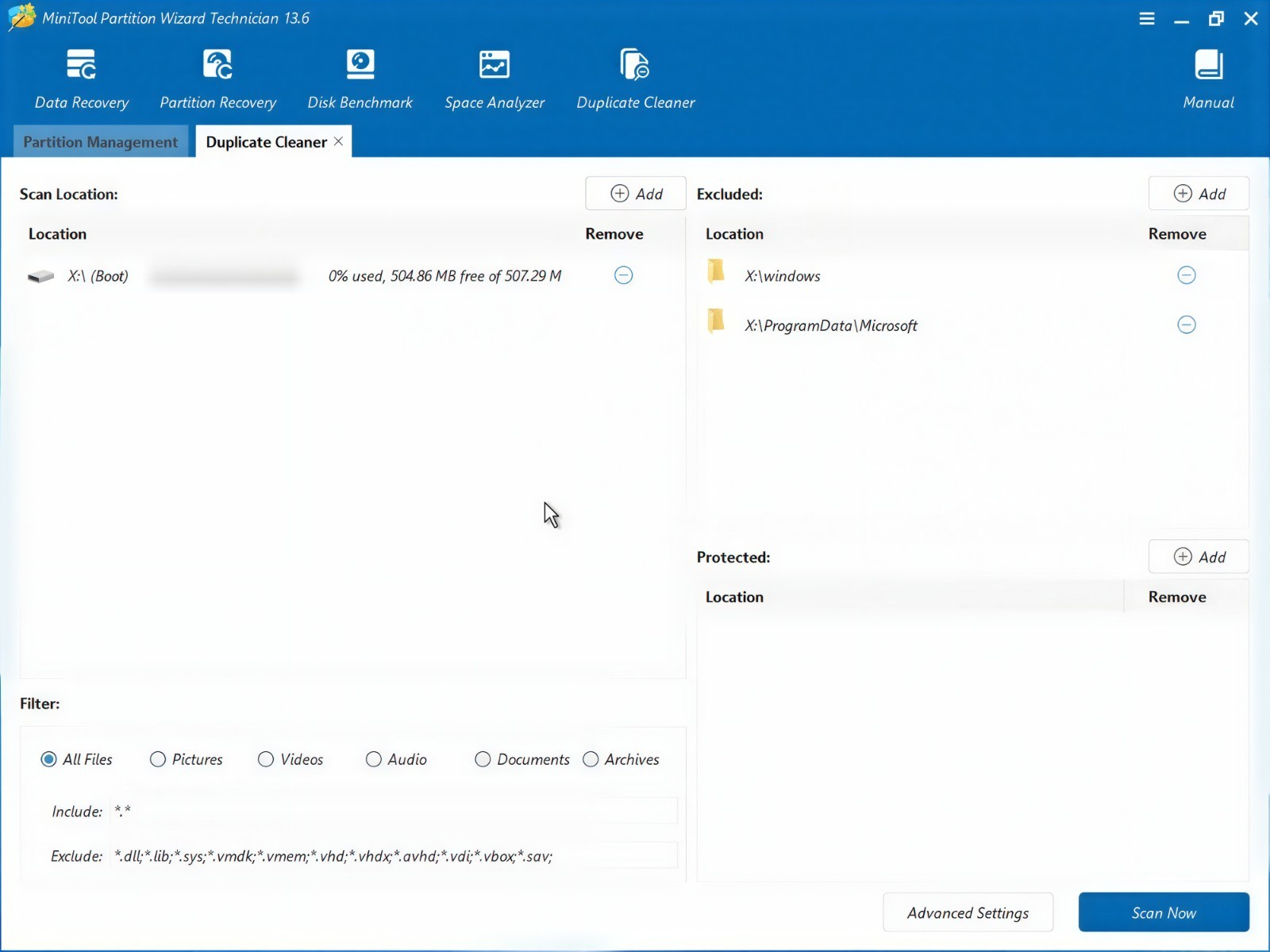Choose the Documents file filter
Screen dimensions: 1270x952
click(x=483, y=759)
